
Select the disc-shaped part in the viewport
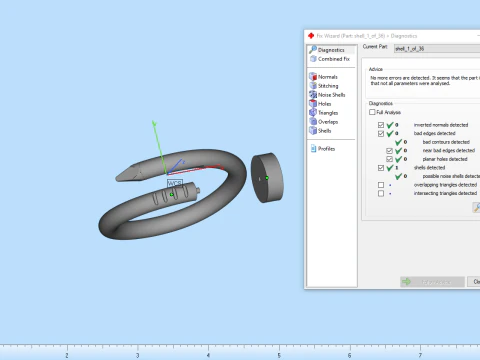[x=267, y=178]
